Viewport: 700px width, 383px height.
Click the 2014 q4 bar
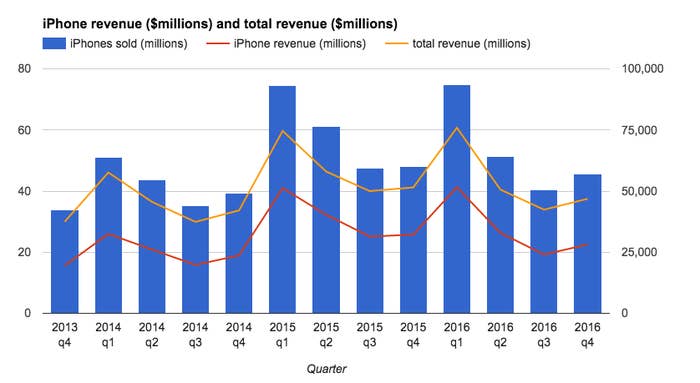[239, 253]
